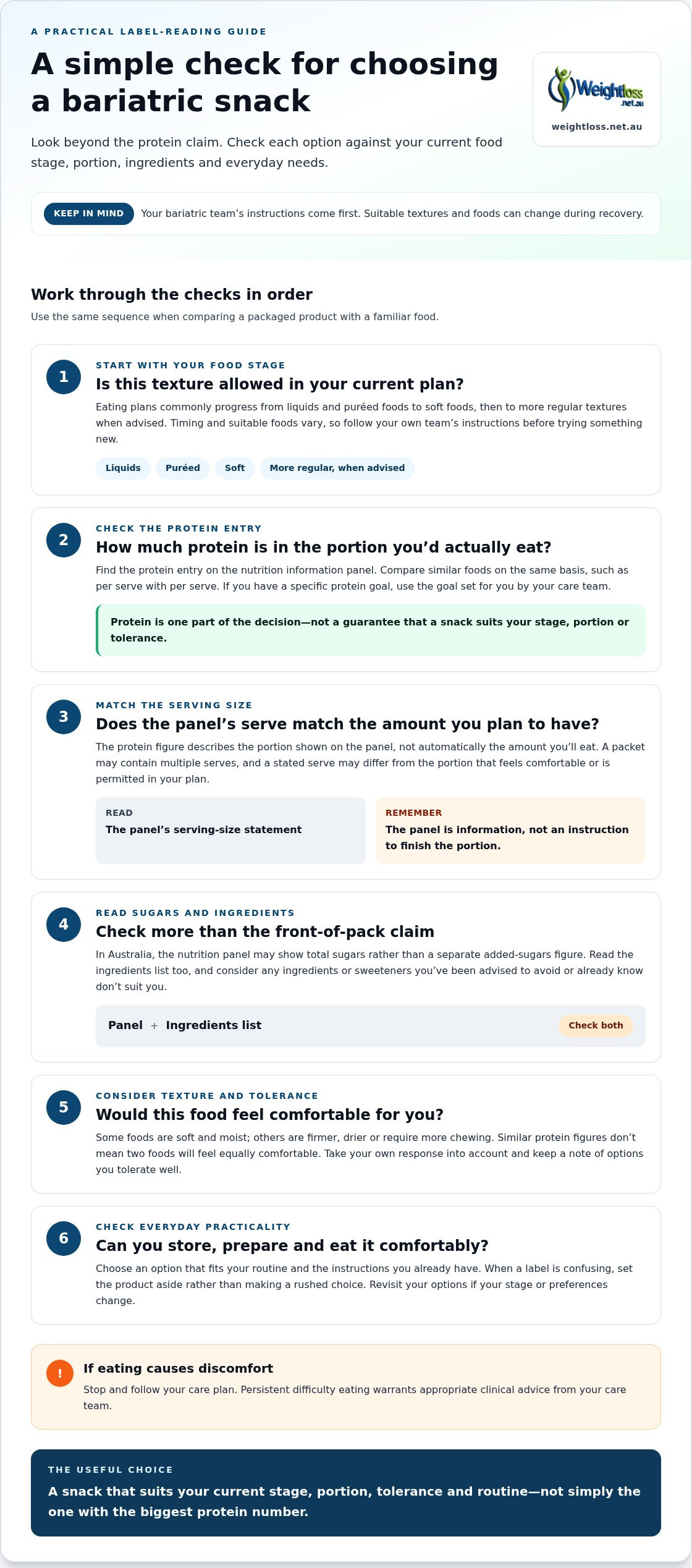The width and height of the screenshot is (692, 1568).
Task: Click the step 2 number circle
Action: click(x=64, y=540)
